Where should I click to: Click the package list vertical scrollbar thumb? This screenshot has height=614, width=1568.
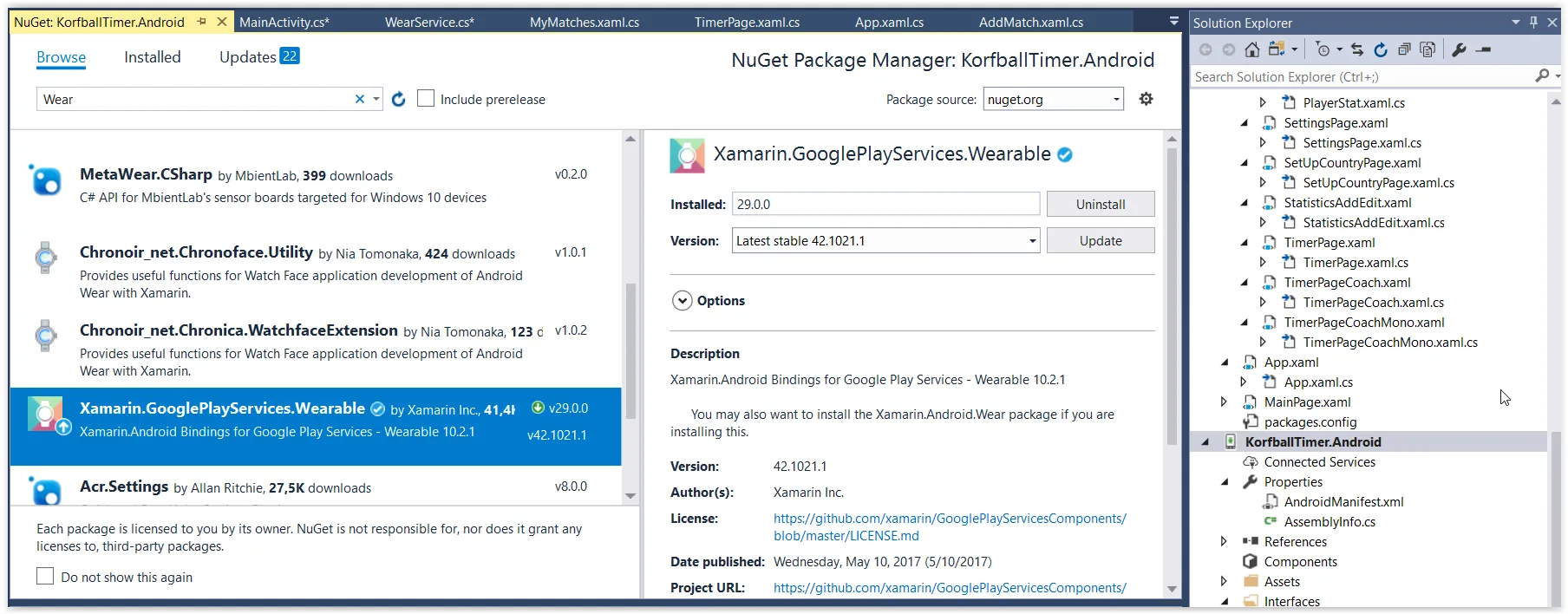pos(630,351)
